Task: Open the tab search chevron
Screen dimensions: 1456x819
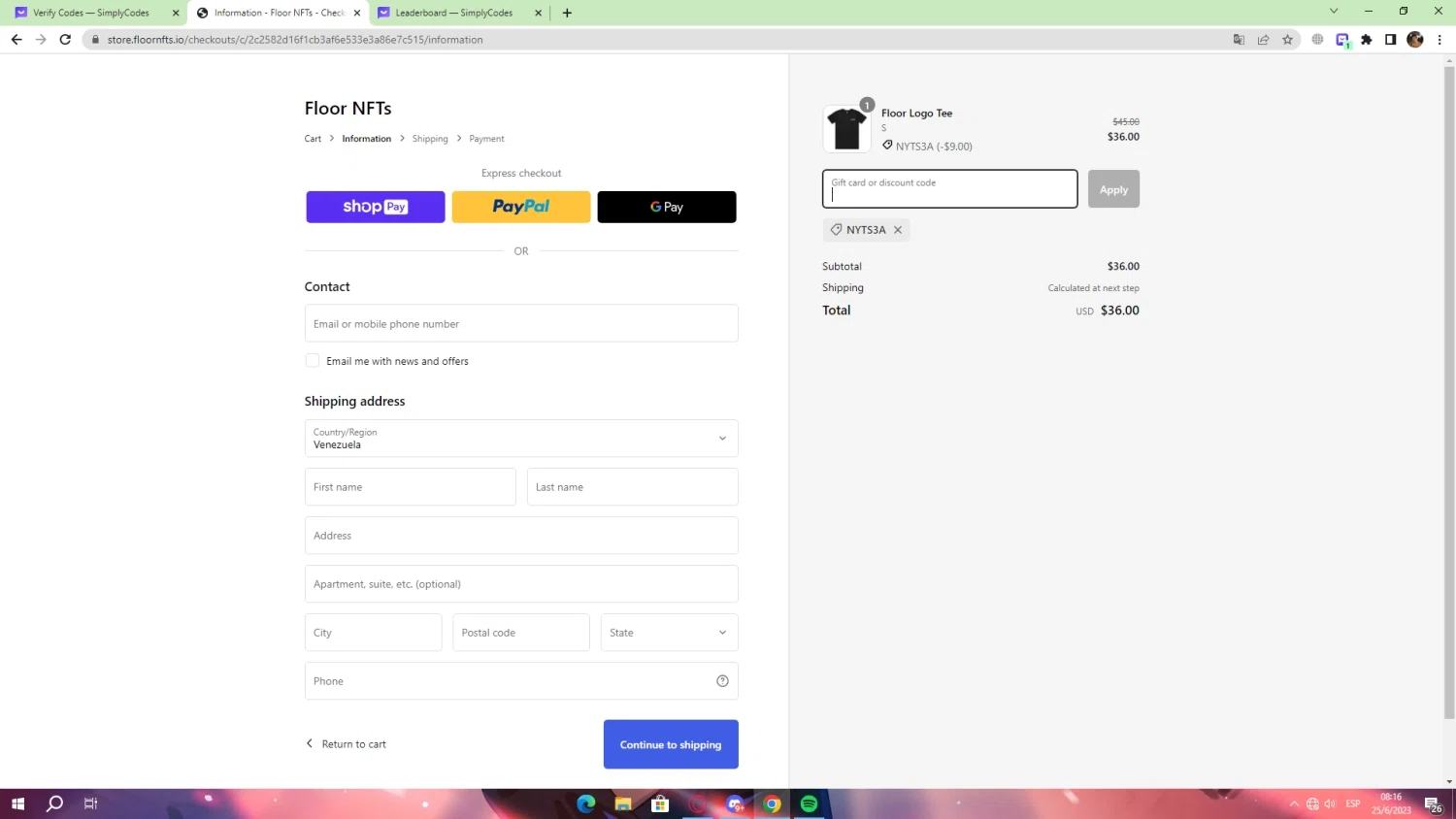Action: [1334, 12]
